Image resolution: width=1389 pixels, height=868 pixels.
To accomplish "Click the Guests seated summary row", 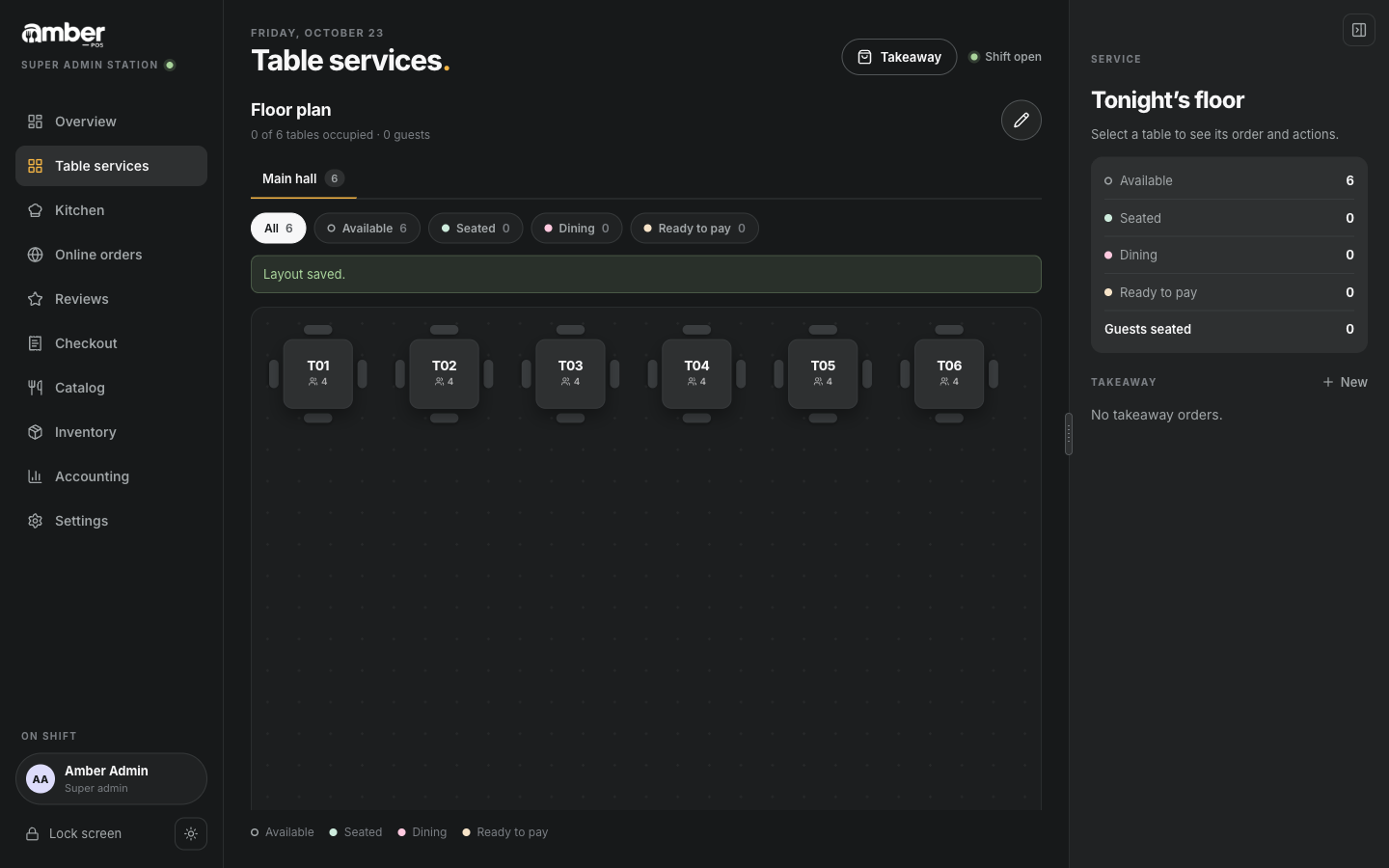I will (1229, 329).
